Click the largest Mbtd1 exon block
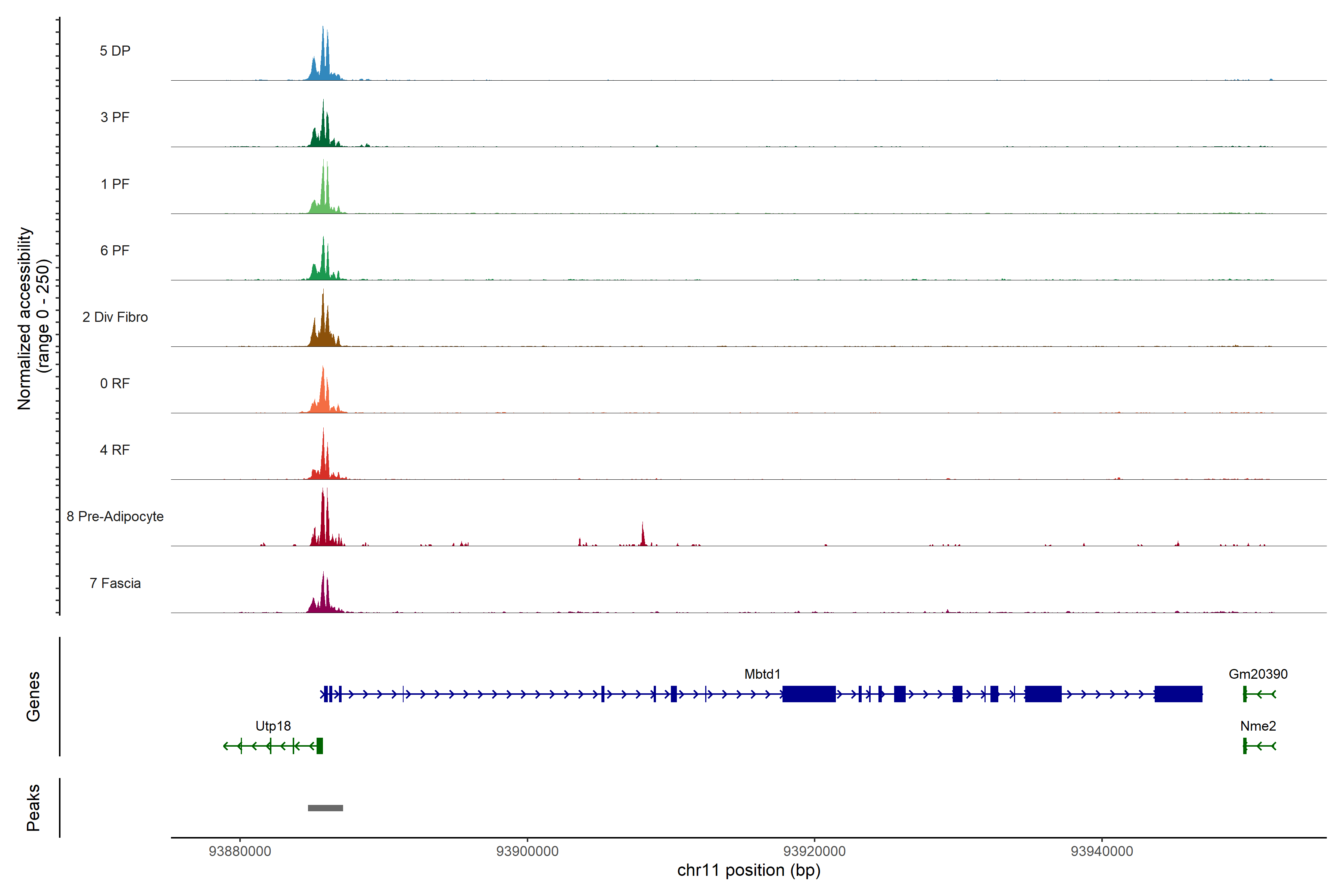The width and height of the screenshot is (1344, 896). click(x=809, y=694)
